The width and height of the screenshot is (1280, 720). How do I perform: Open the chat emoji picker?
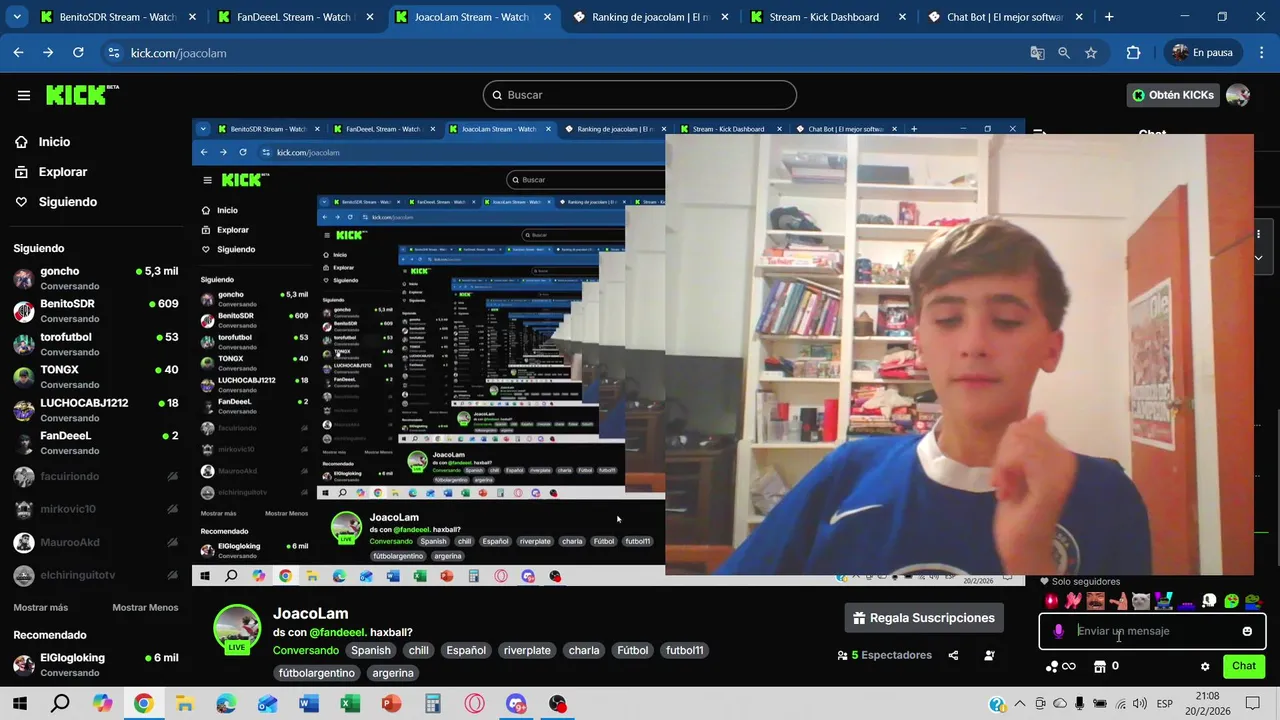[x=1247, y=631]
